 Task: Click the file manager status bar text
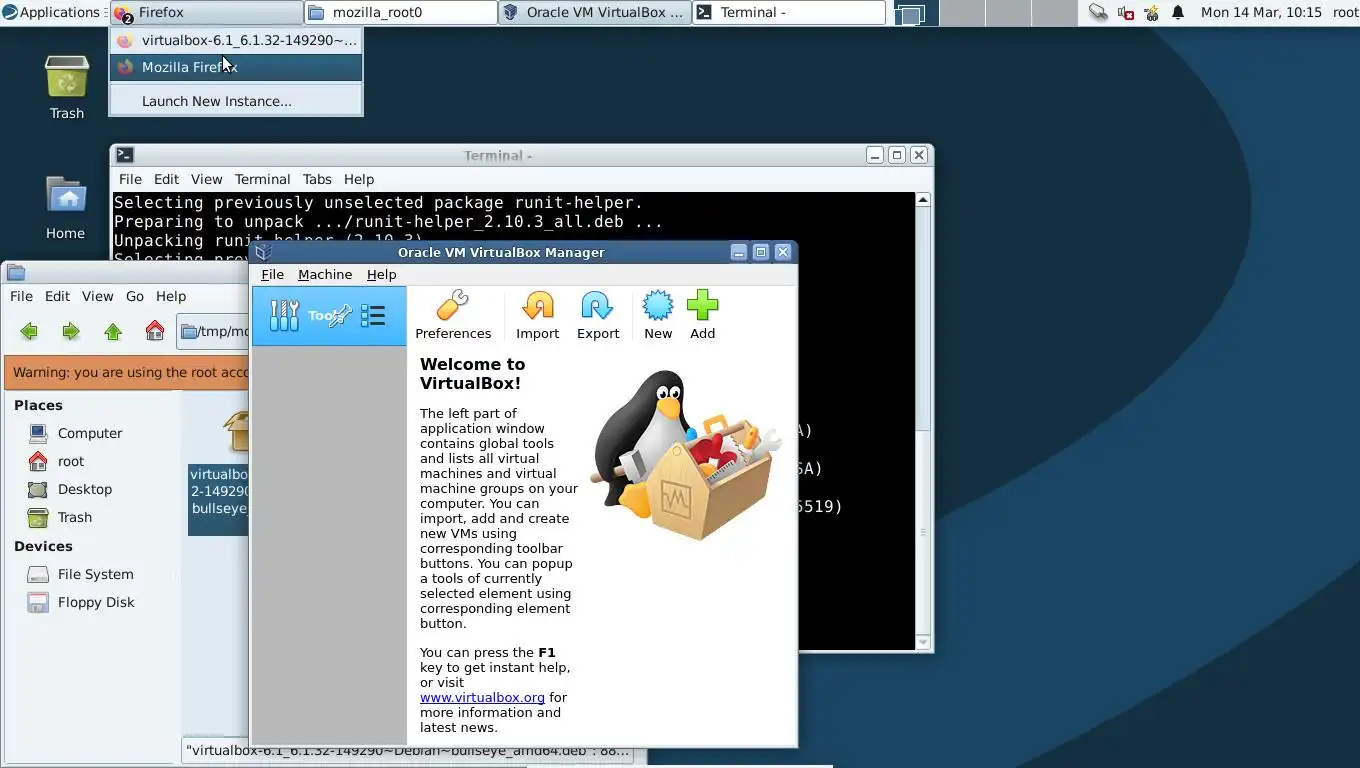pos(409,750)
